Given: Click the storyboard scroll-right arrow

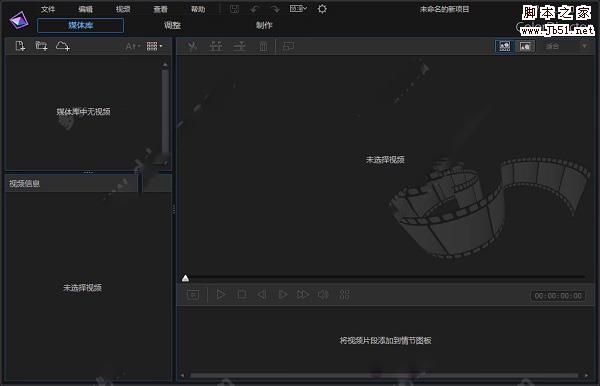Looking at the screenshot, I should point(587,376).
